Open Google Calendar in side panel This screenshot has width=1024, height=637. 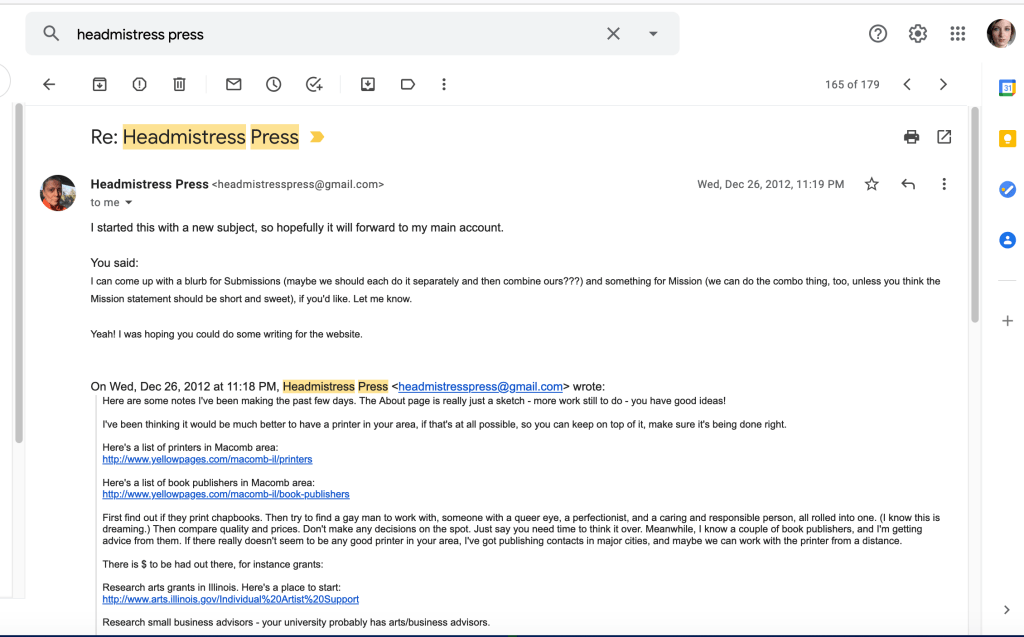coord(1007,88)
